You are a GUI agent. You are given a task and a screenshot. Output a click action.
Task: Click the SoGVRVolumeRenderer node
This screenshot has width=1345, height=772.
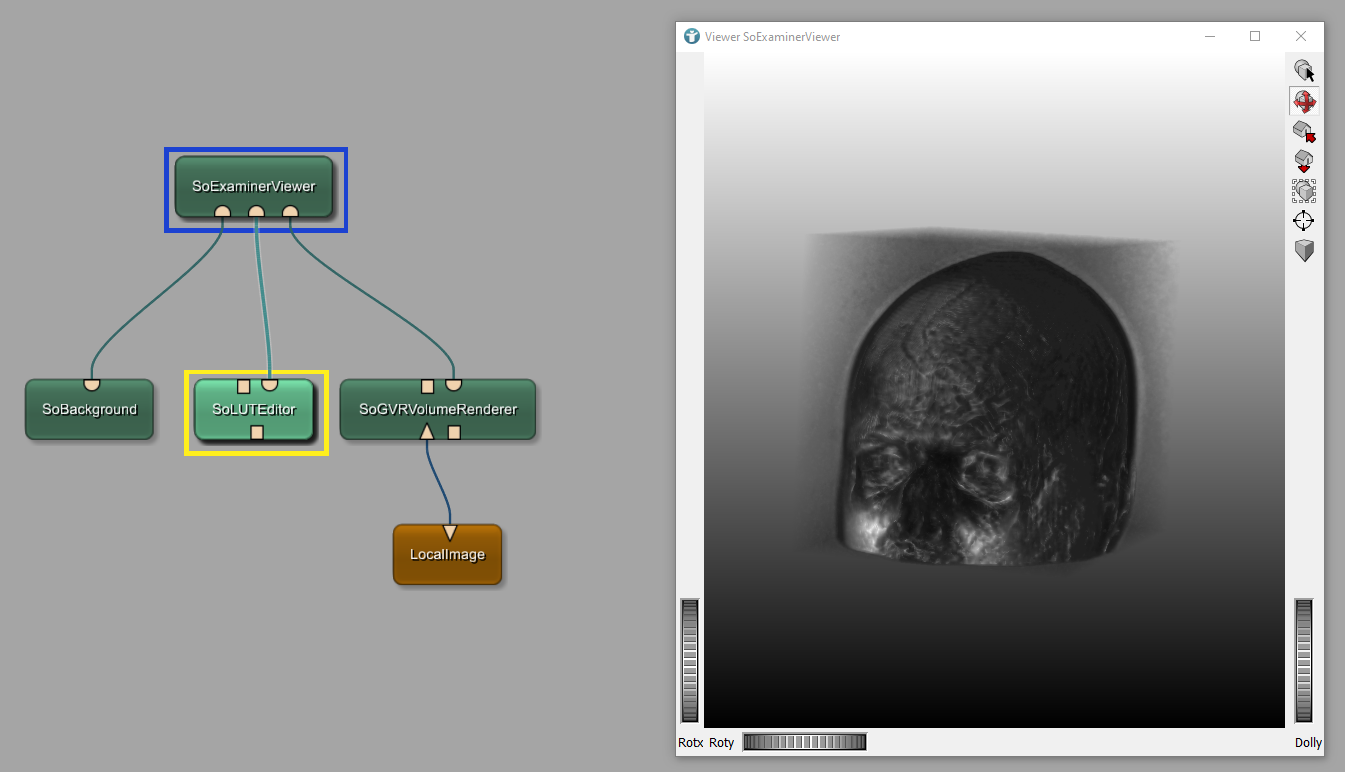[438, 410]
